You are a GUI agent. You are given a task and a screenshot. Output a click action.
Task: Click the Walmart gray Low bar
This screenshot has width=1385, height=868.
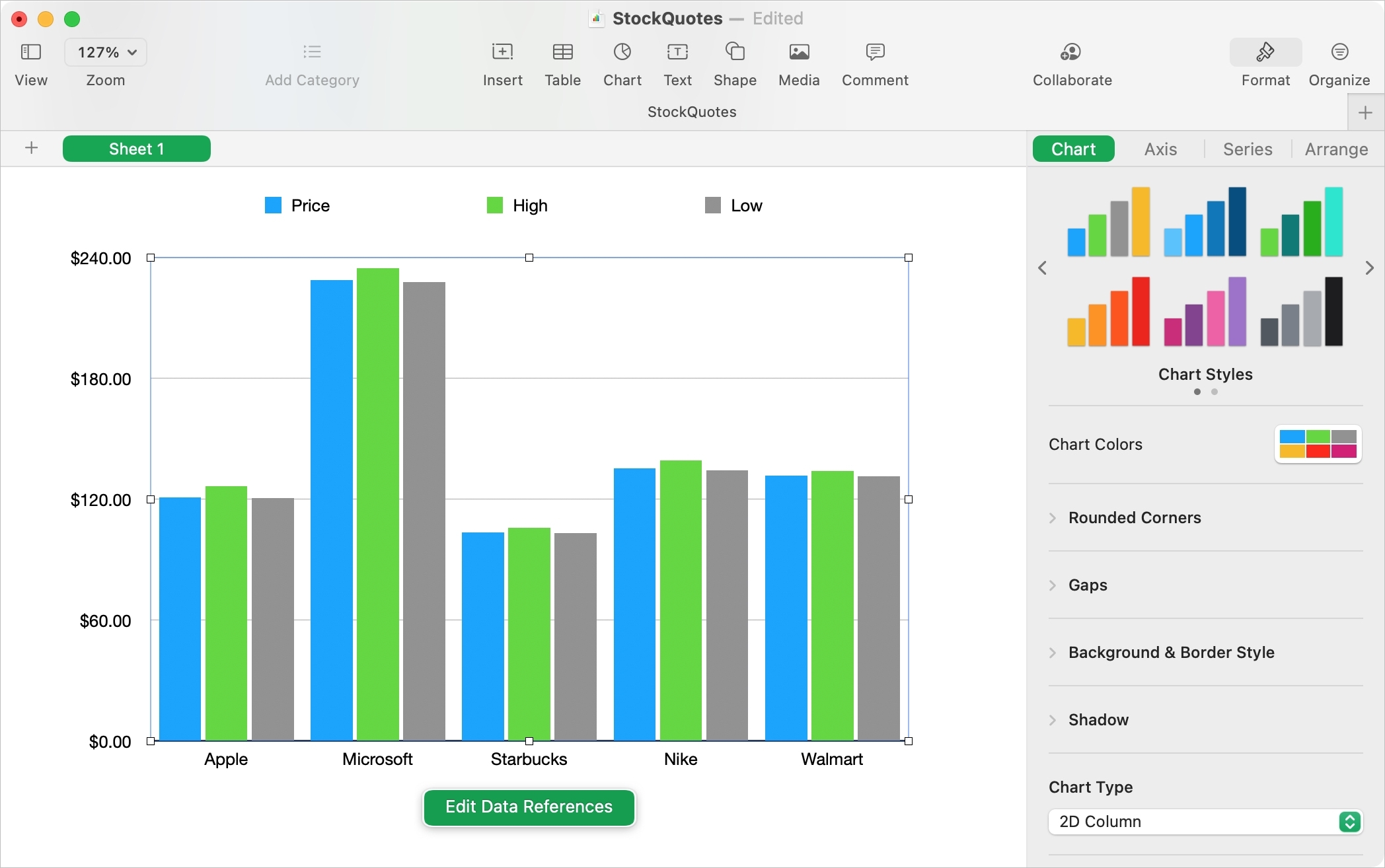879,608
